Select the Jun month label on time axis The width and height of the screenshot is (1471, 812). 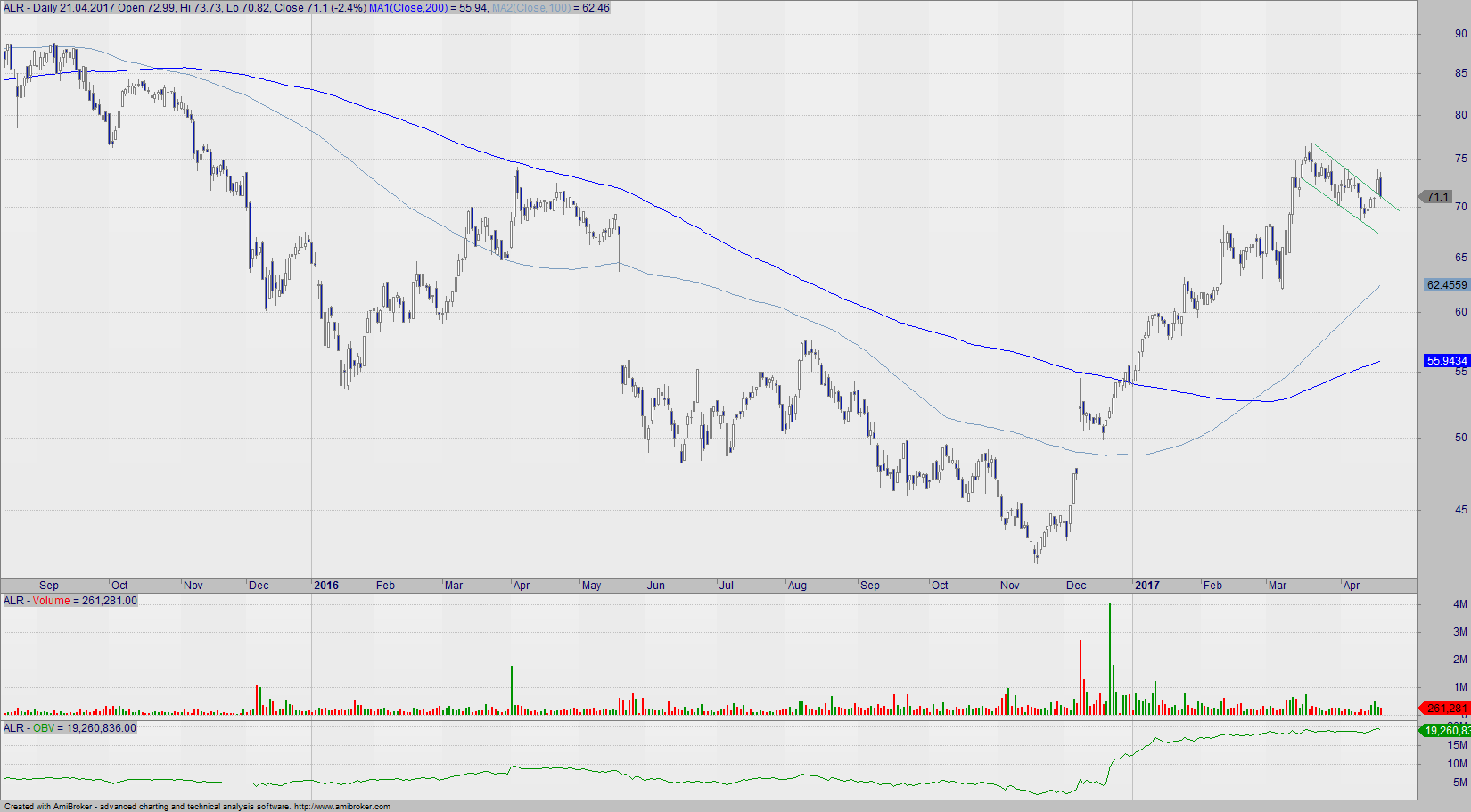(656, 586)
